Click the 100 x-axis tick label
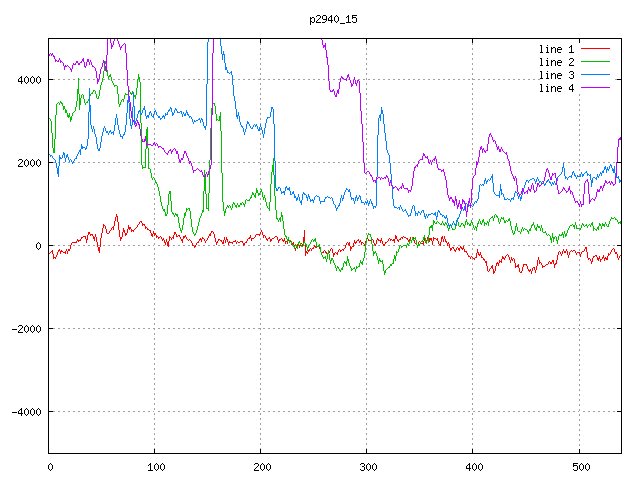 coord(155,466)
